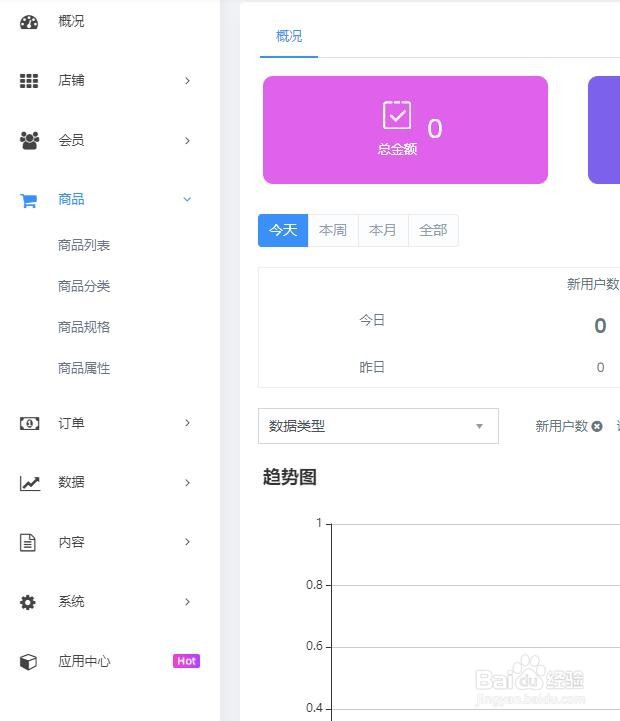
Task: Select the 全部 time filter
Action: pyautogui.click(x=433, y=230)
